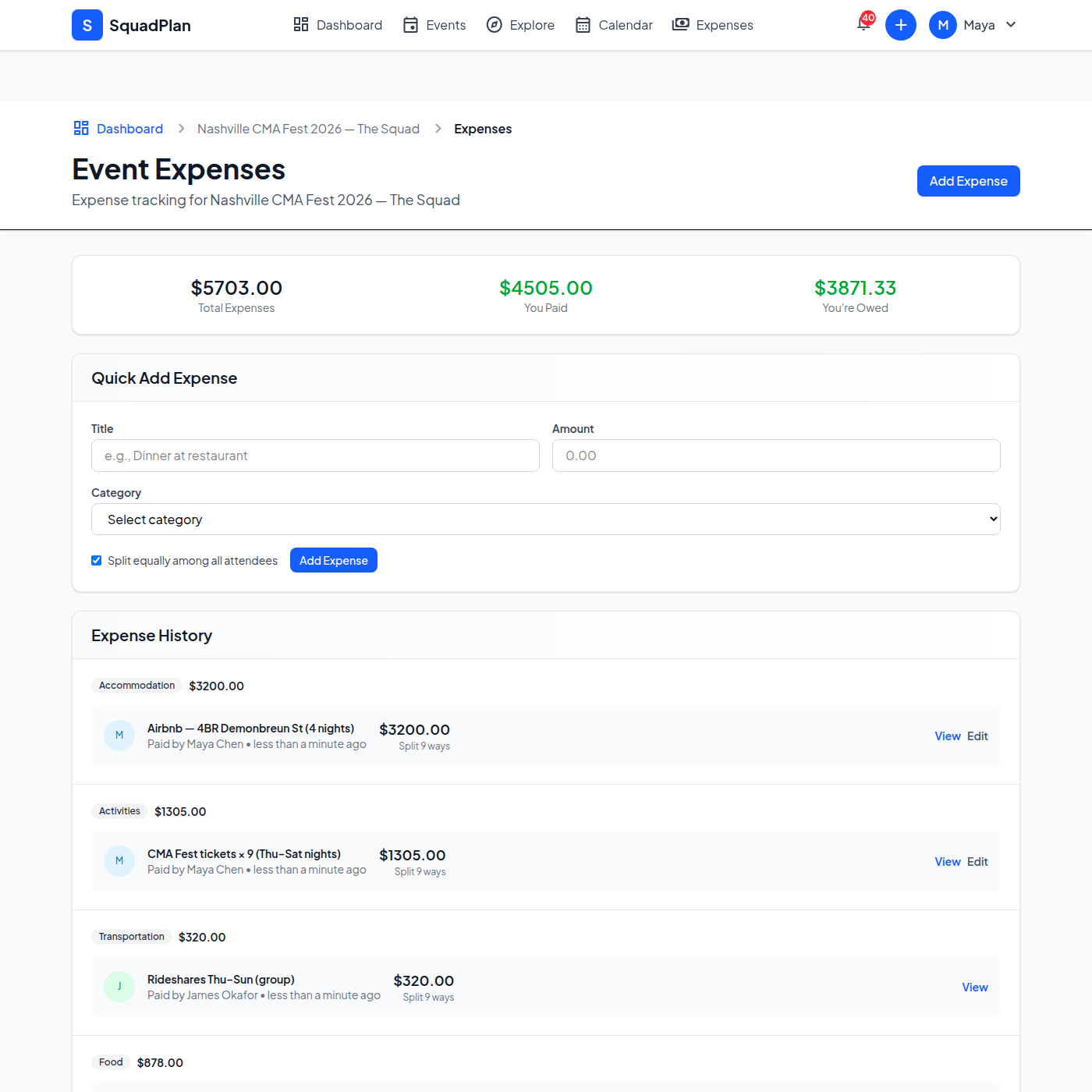Click the plus icon to create new
Viewport: 1092px width, 1092px height.
[x=901, y=24]
